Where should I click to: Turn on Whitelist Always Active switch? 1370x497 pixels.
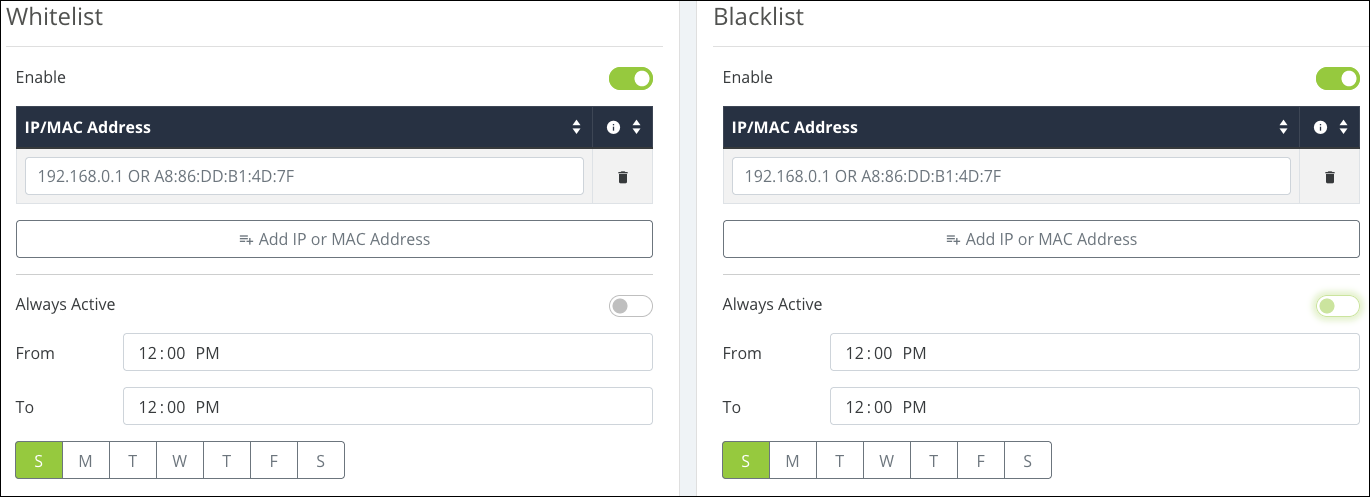tap(631, 306)
